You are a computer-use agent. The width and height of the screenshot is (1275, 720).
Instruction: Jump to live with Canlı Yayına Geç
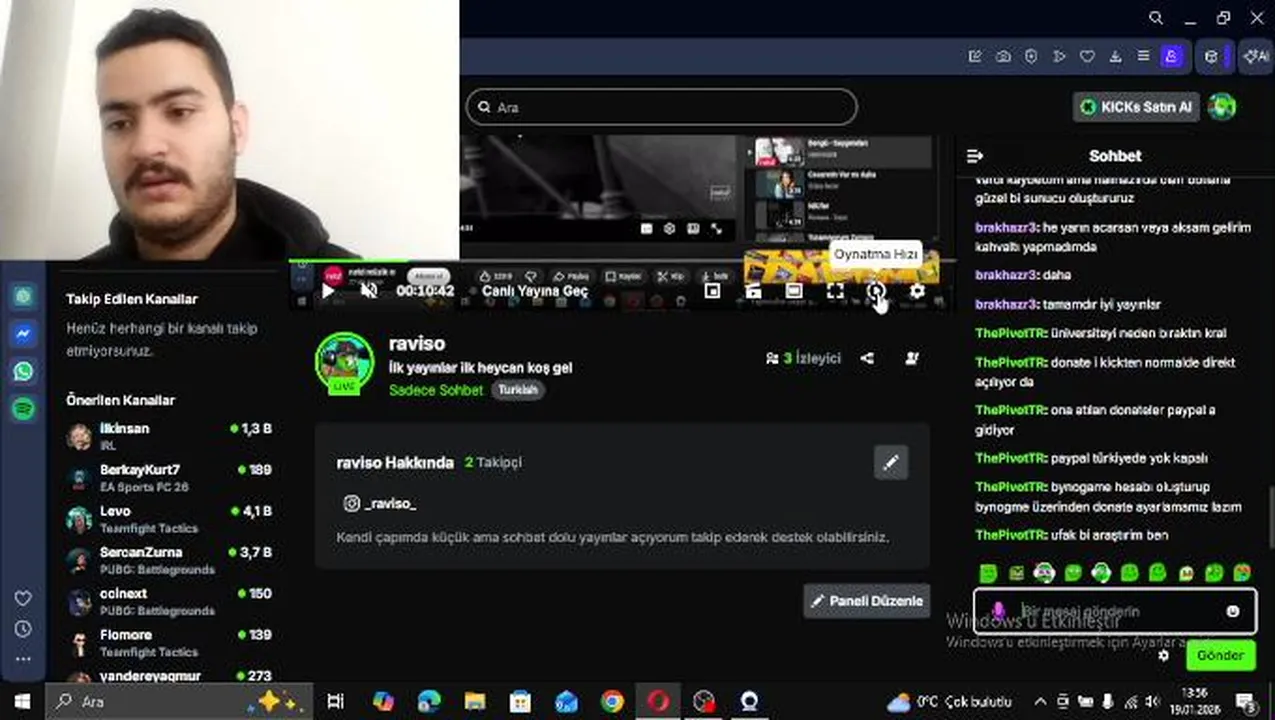(x=535, y=291)
